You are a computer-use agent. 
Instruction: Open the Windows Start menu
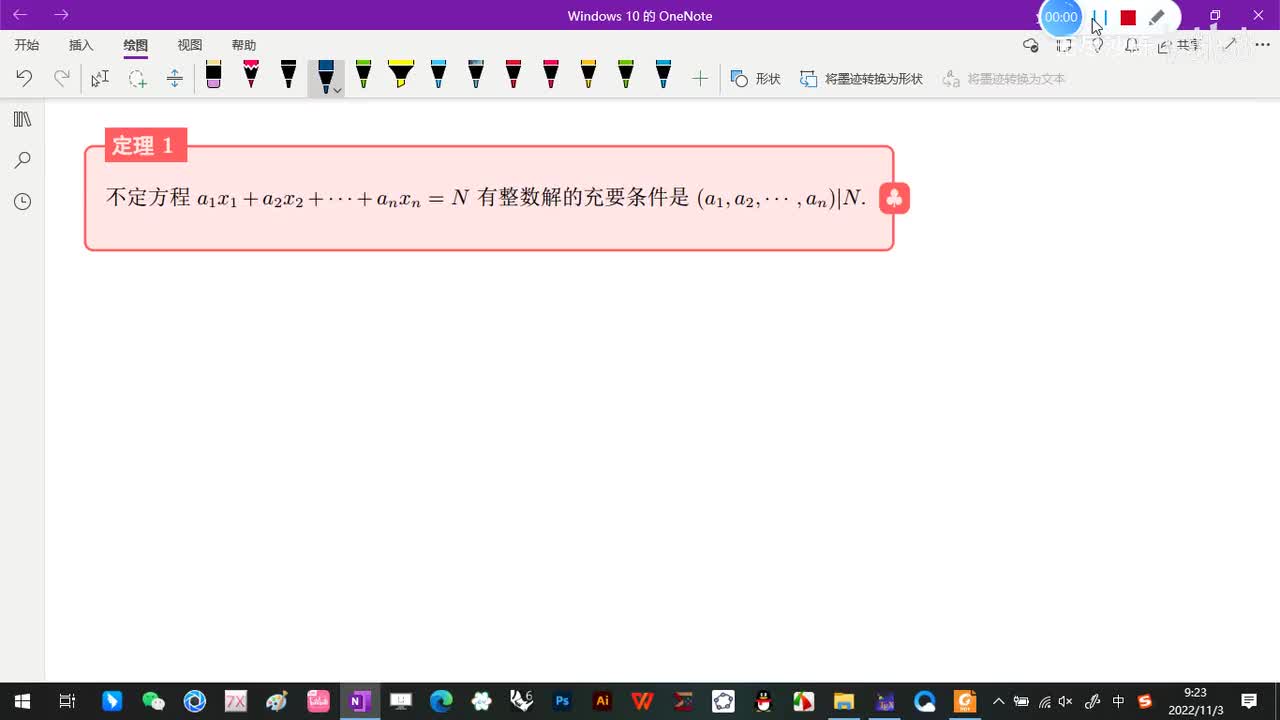pos(22,701)
